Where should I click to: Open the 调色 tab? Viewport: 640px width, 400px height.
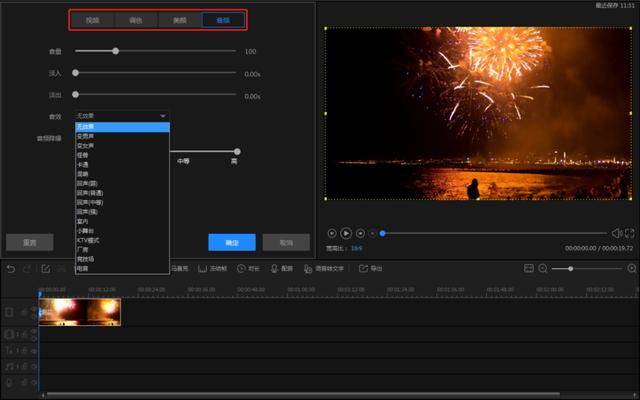pos(136,20)
